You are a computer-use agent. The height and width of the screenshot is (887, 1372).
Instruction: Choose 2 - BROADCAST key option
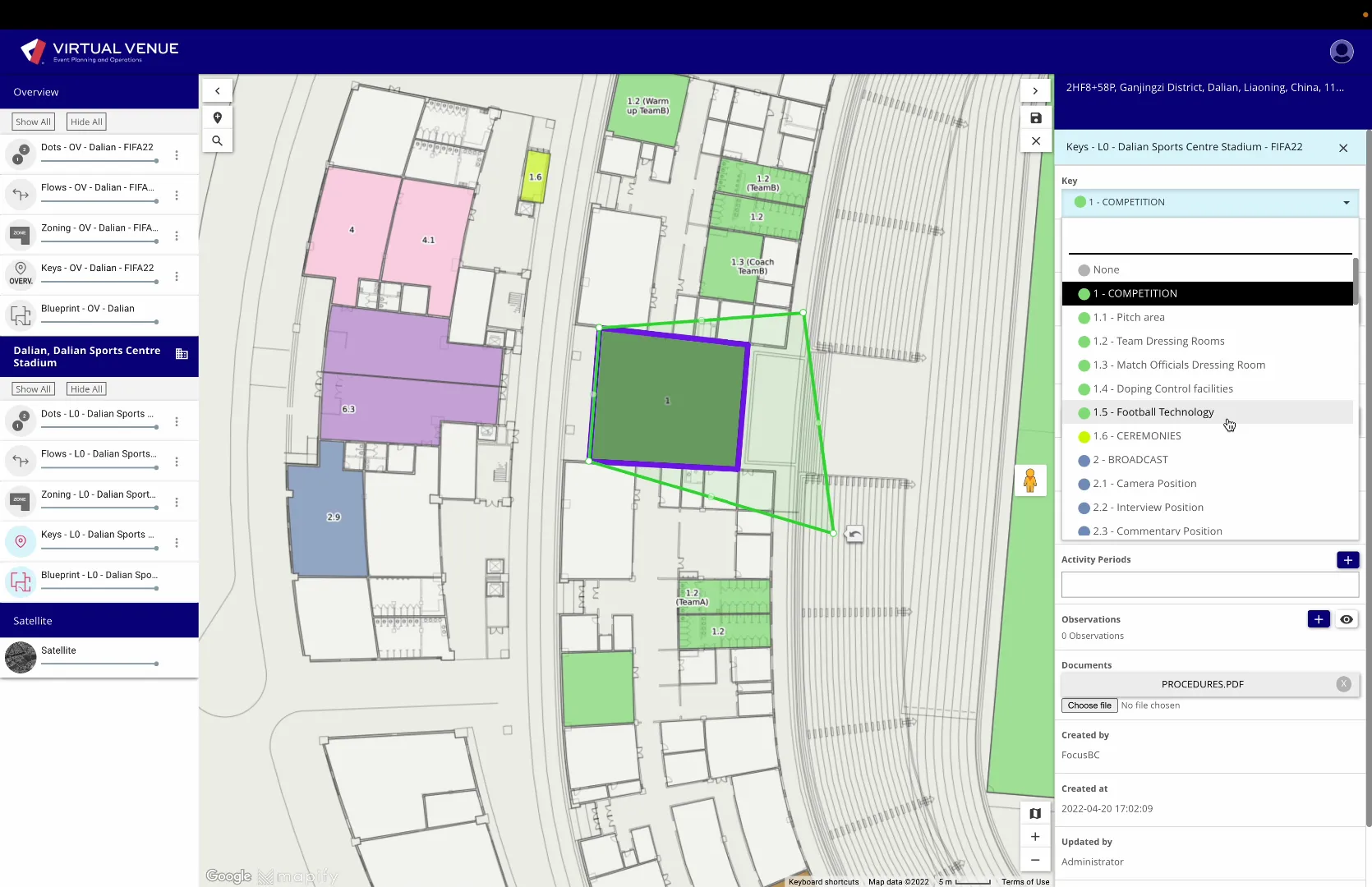click(1208, 460)
